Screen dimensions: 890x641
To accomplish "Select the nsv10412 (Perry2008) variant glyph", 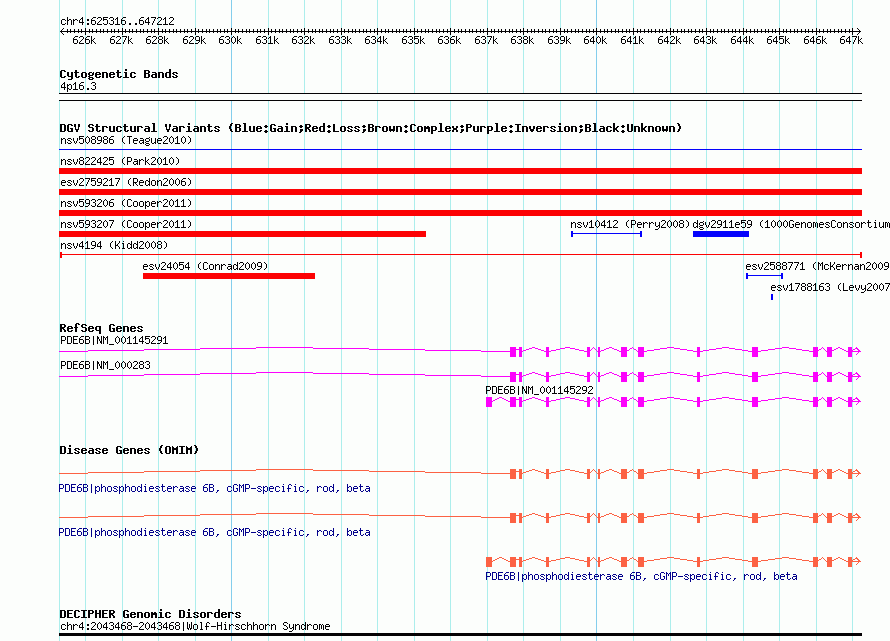I will click(x=607, y=234).
